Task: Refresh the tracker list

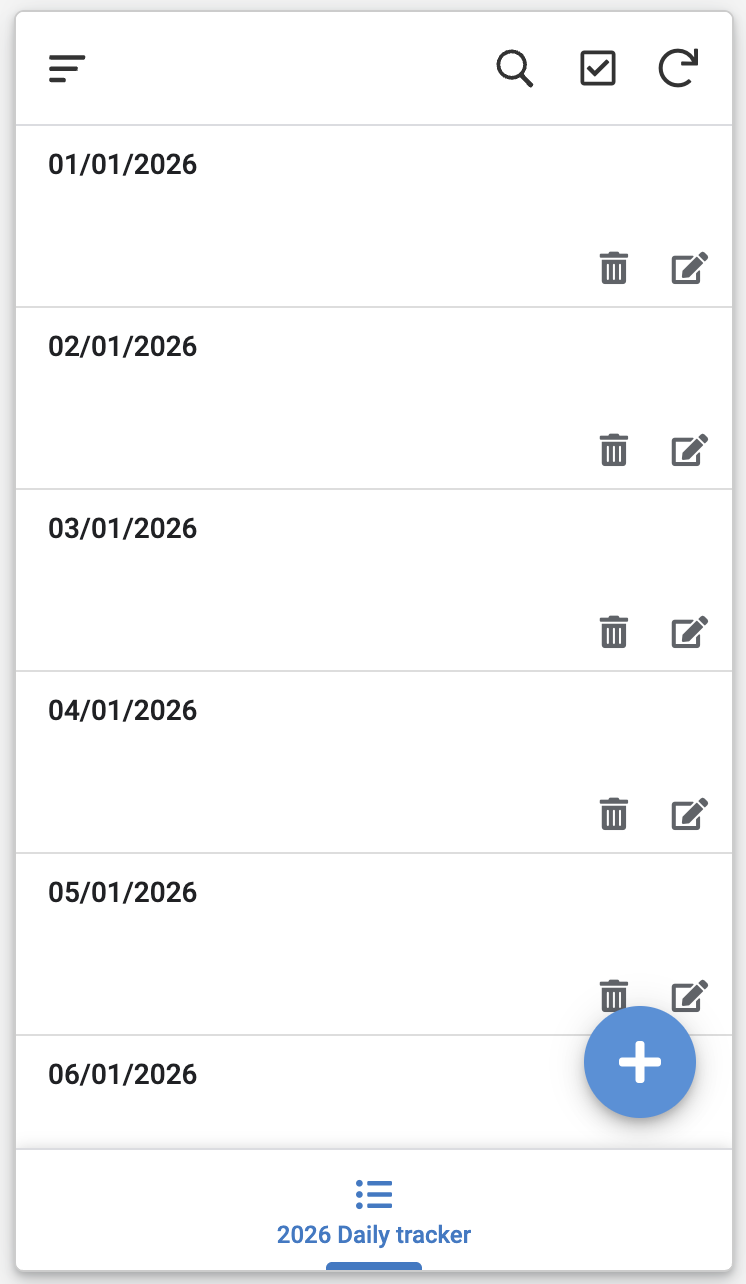Action: tap(678, 69)
